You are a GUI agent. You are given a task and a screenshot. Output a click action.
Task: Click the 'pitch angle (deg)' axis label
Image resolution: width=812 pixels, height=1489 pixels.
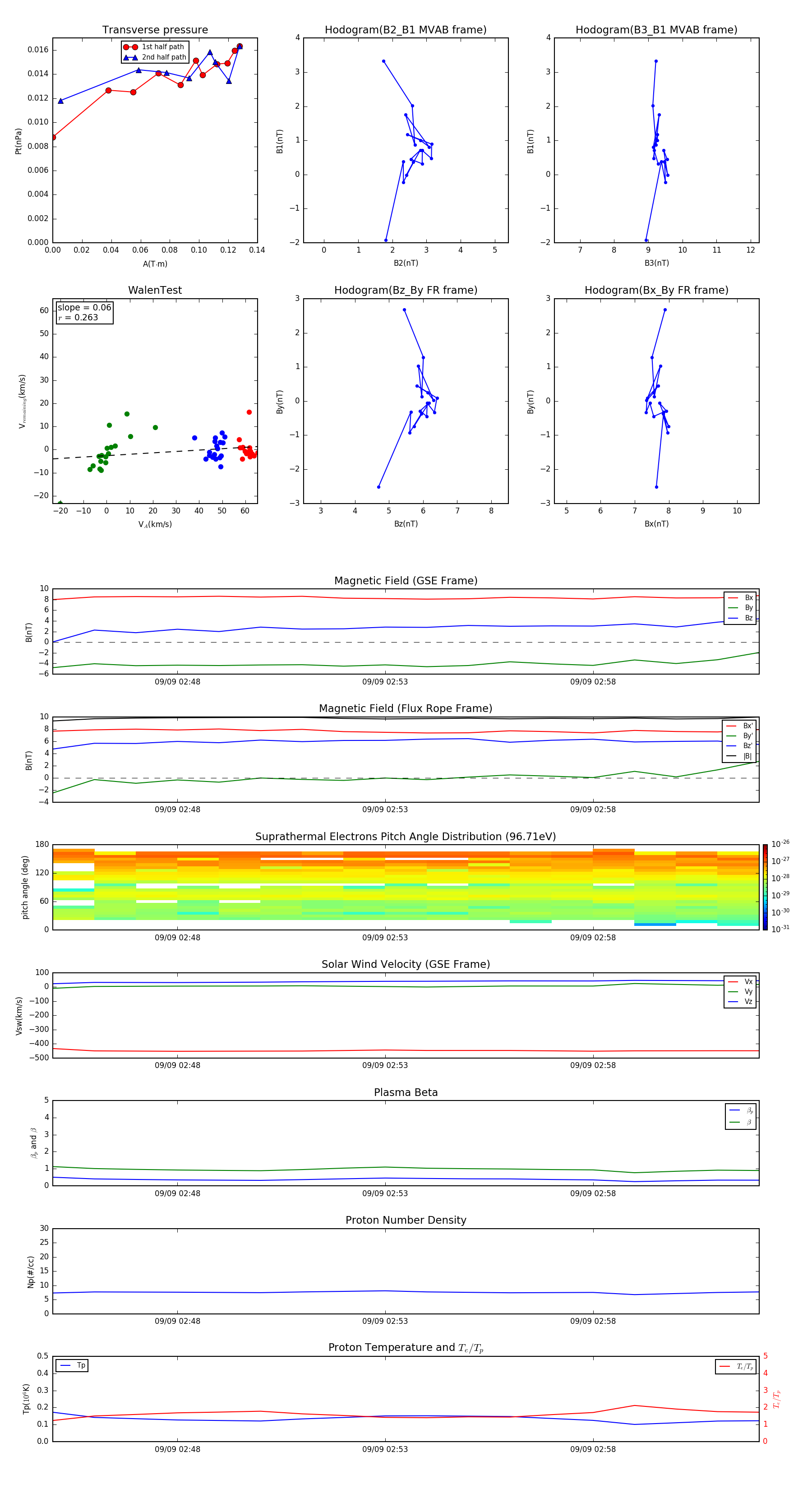click(25, 888)
